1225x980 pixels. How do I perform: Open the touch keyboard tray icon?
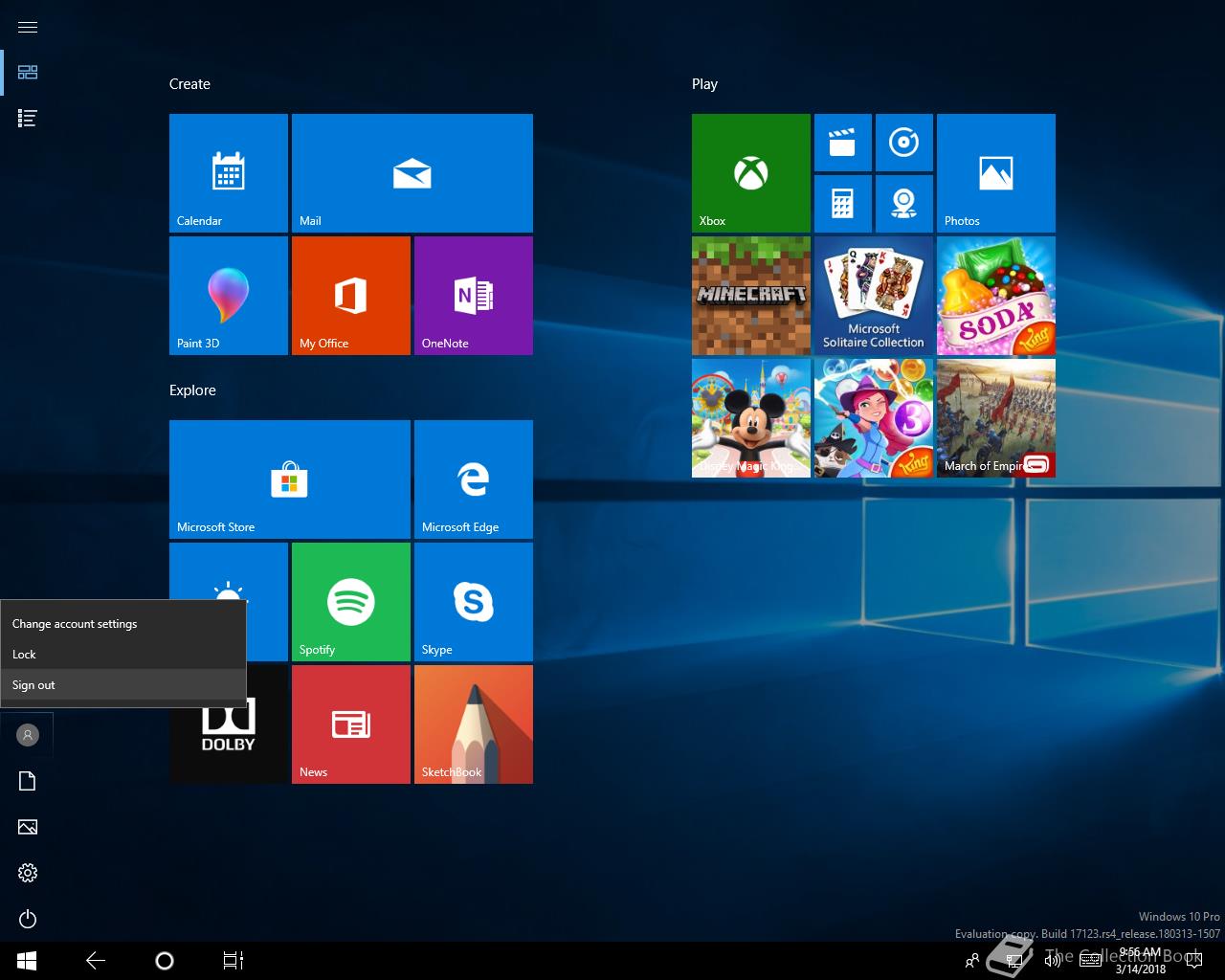coord(1090,961)
